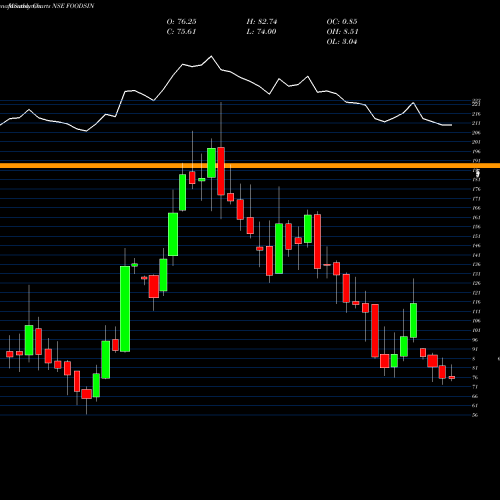Click the NSE FOODSIN chart title
Screen dimensions: 500x500
click(73, 6)
